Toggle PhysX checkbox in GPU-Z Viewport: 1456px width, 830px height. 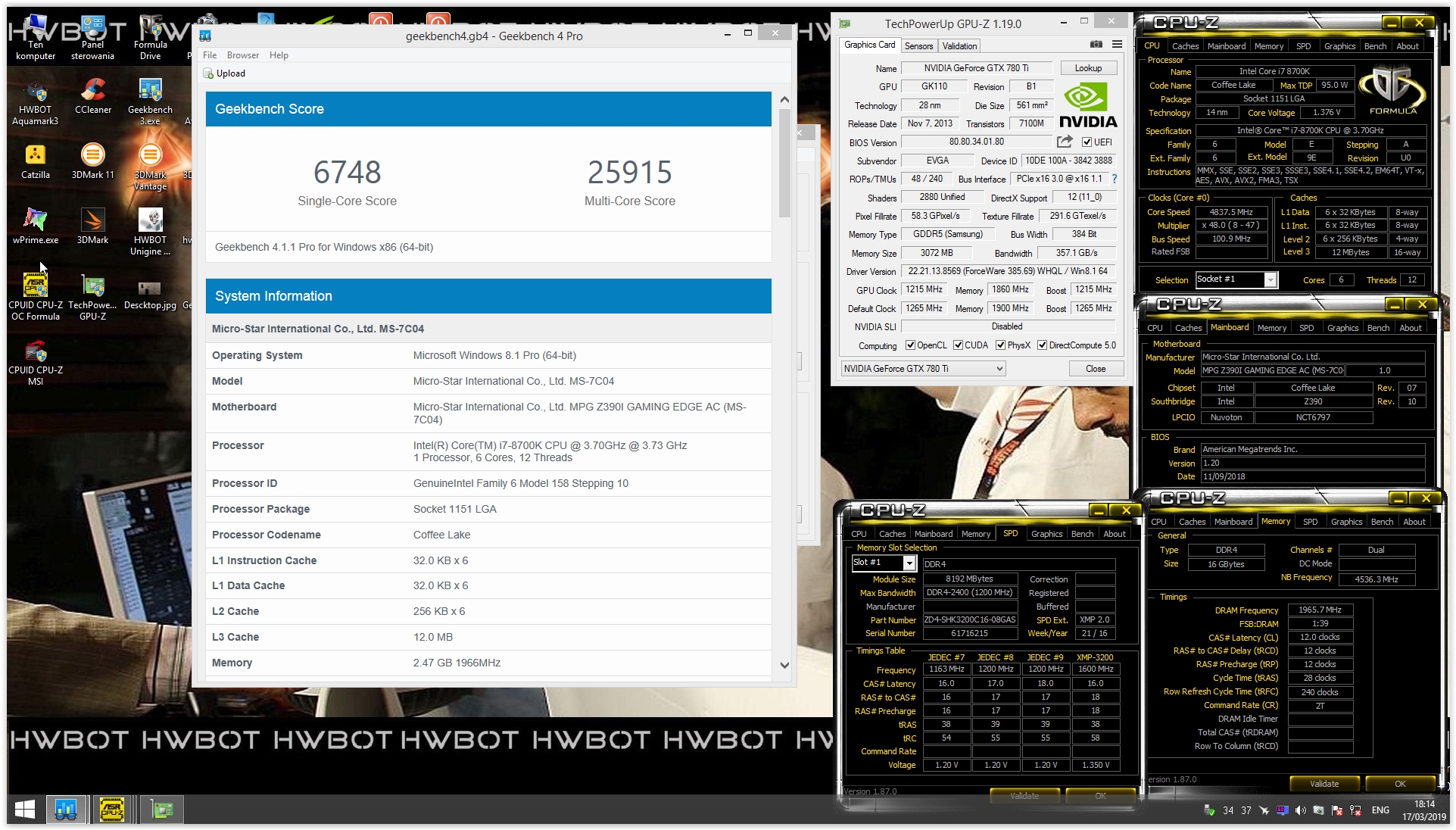pos(1000,345)
